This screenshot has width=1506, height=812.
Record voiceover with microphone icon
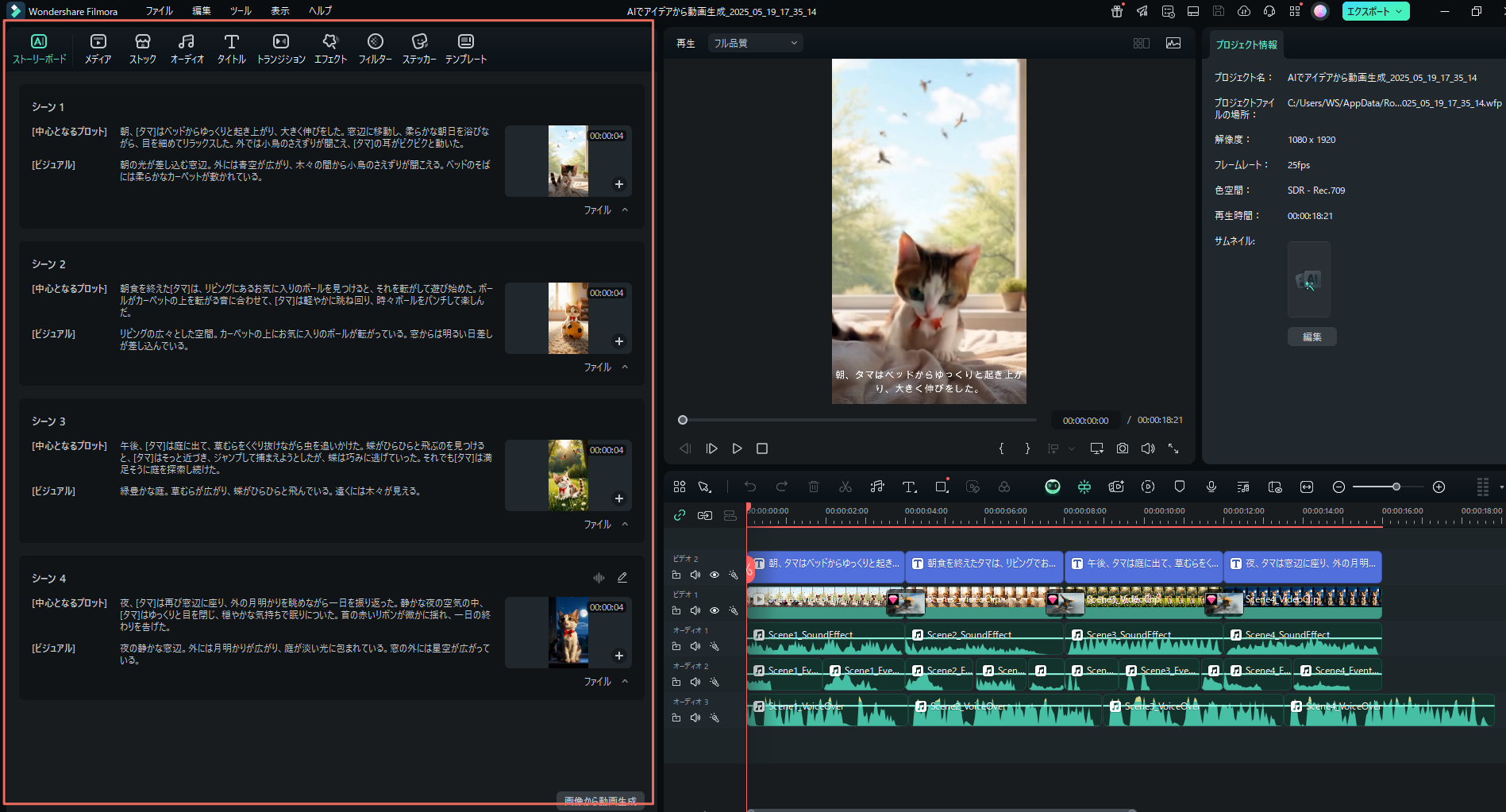[1211, 487]
